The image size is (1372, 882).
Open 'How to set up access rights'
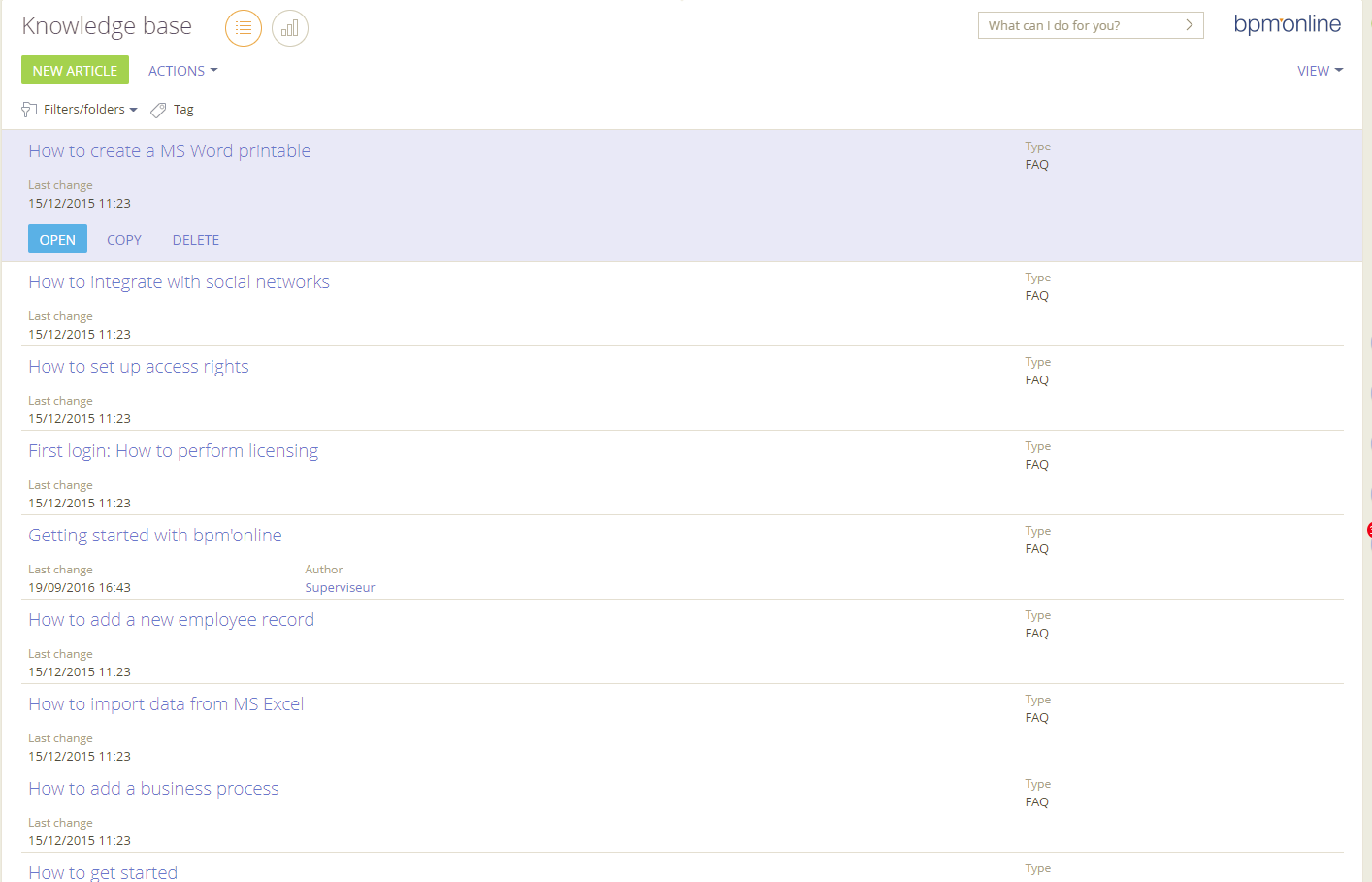click(139, 367)
